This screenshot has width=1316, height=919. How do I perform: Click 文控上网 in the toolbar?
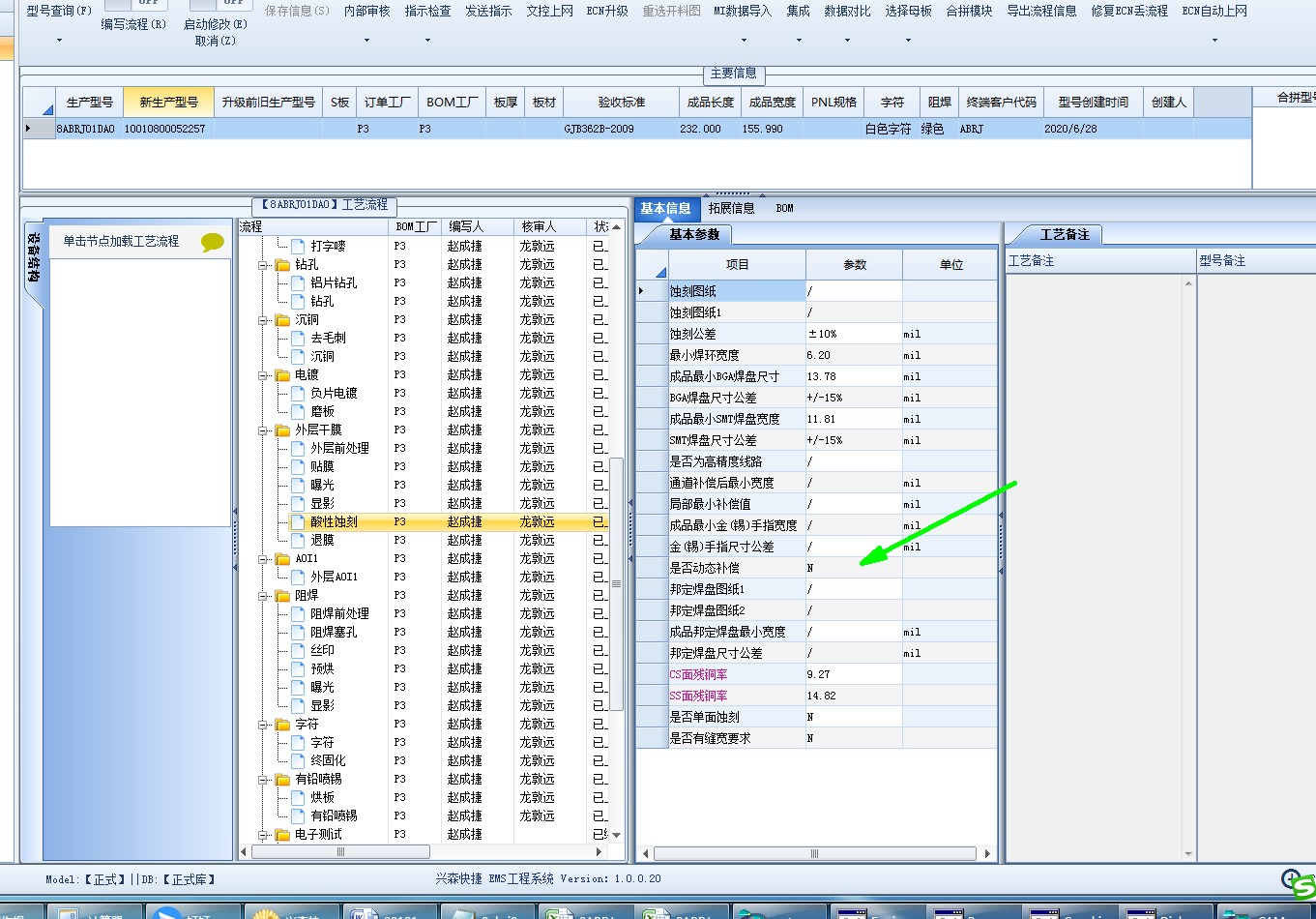549,11
